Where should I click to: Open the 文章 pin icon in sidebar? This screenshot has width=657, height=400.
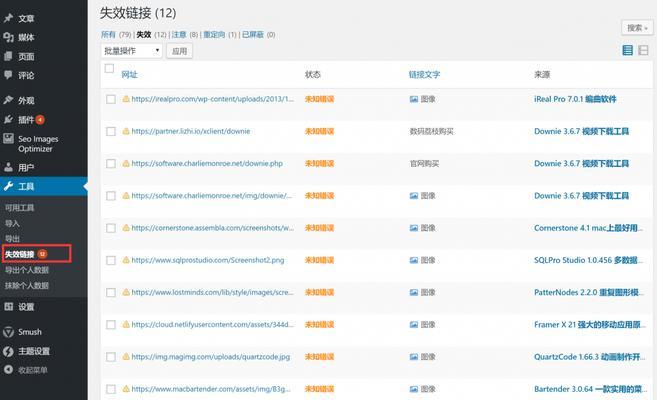(8, 18)
